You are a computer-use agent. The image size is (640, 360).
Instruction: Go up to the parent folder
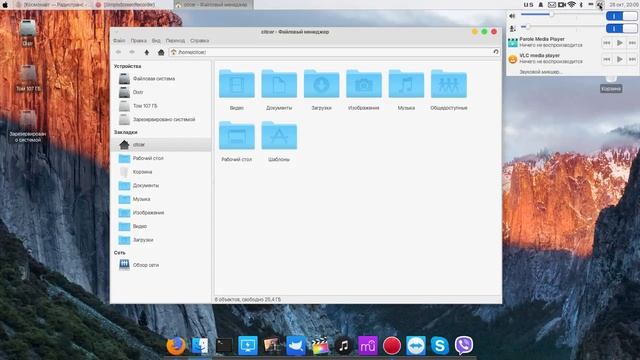point(147,52)
